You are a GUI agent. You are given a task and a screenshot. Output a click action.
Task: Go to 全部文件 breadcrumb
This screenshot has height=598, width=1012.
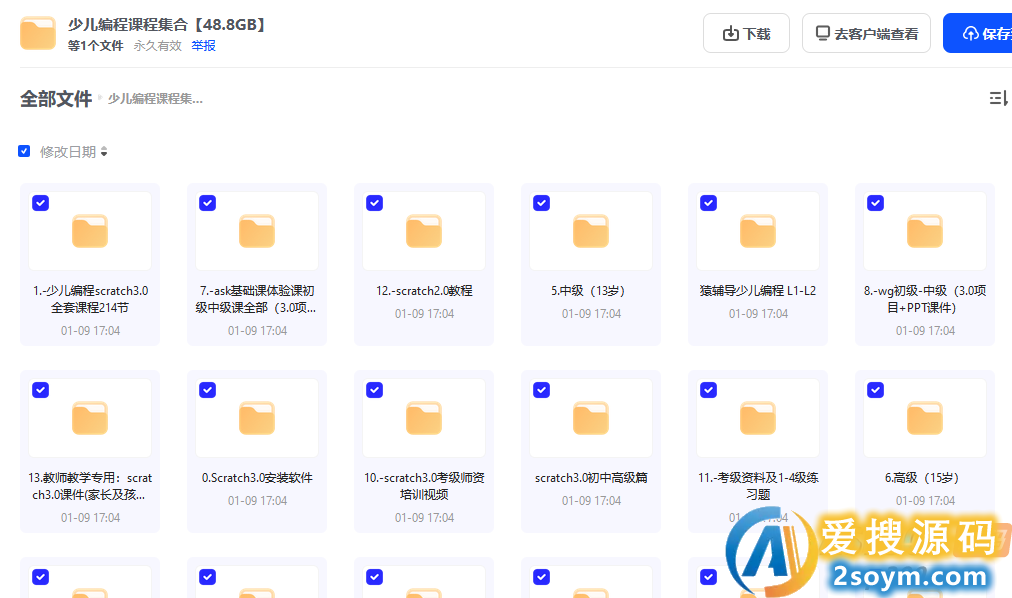pos(56,99)
